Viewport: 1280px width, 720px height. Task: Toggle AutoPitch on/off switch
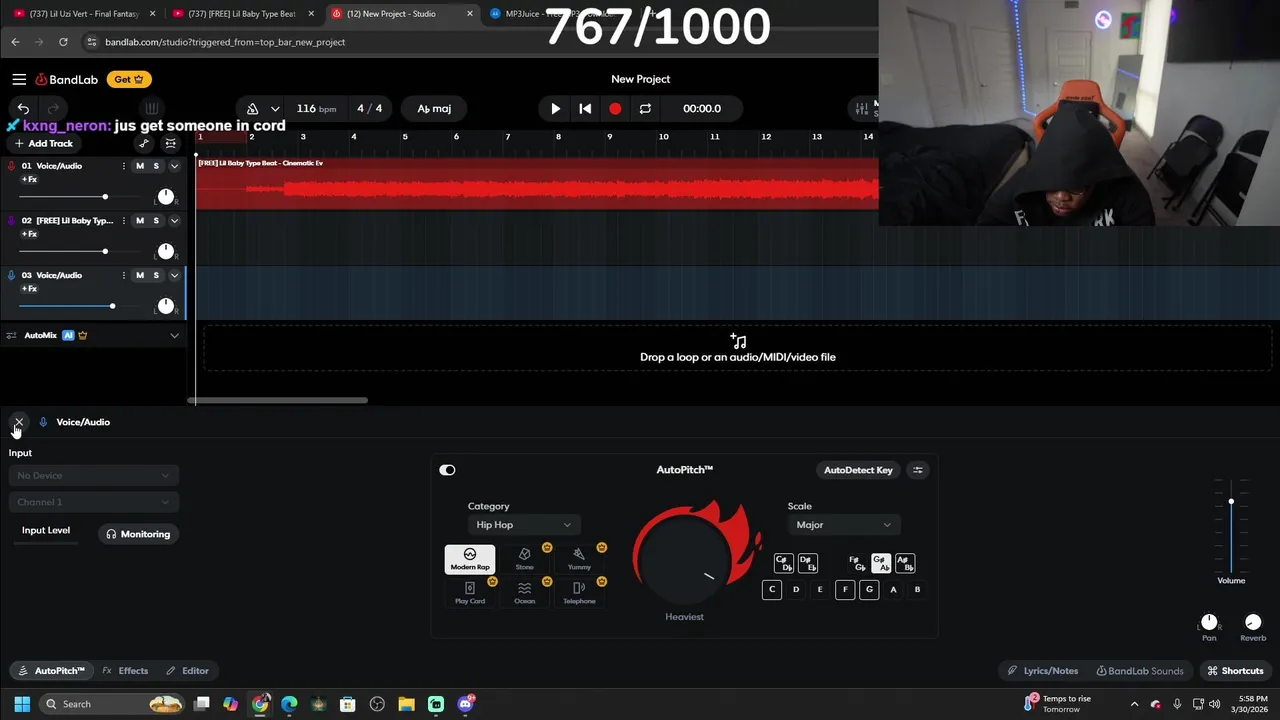pos(447,470)
